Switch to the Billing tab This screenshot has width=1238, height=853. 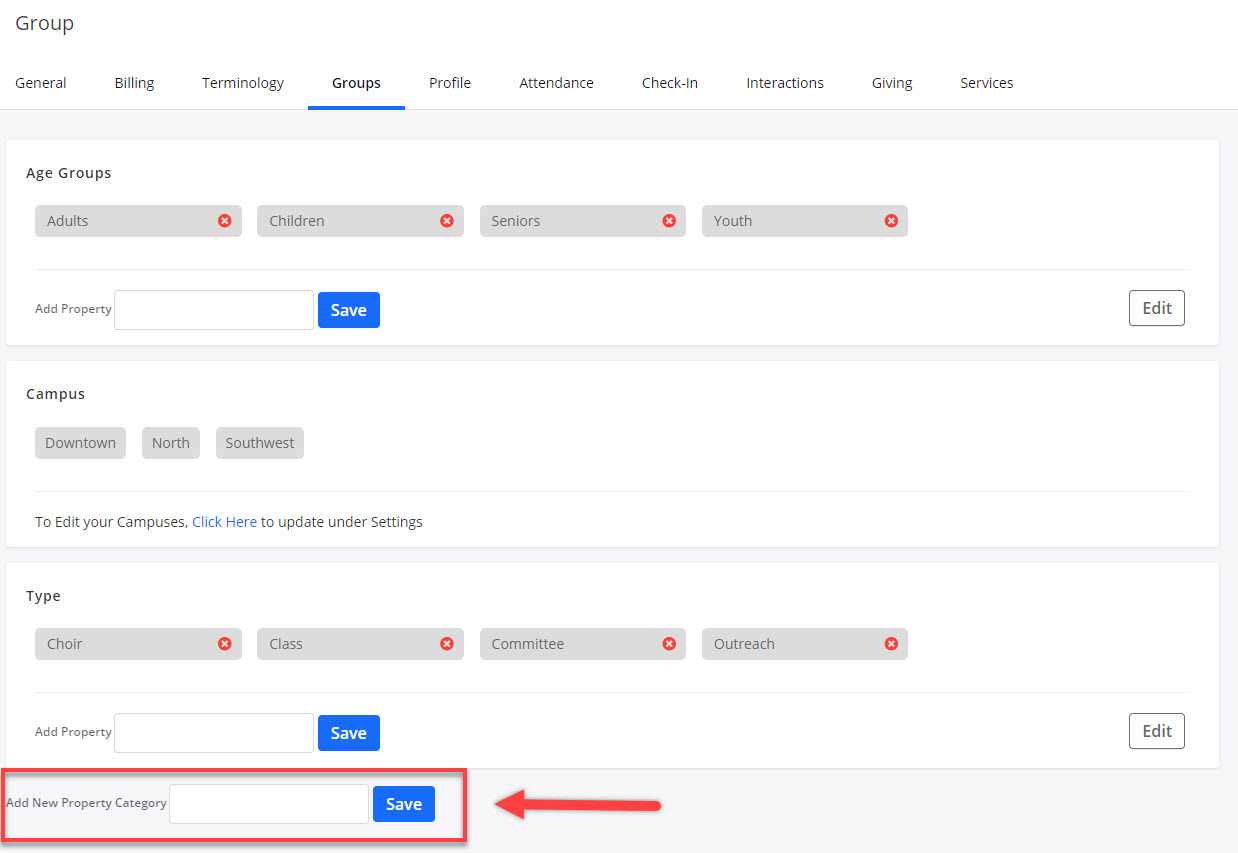(x=134, y=83)
